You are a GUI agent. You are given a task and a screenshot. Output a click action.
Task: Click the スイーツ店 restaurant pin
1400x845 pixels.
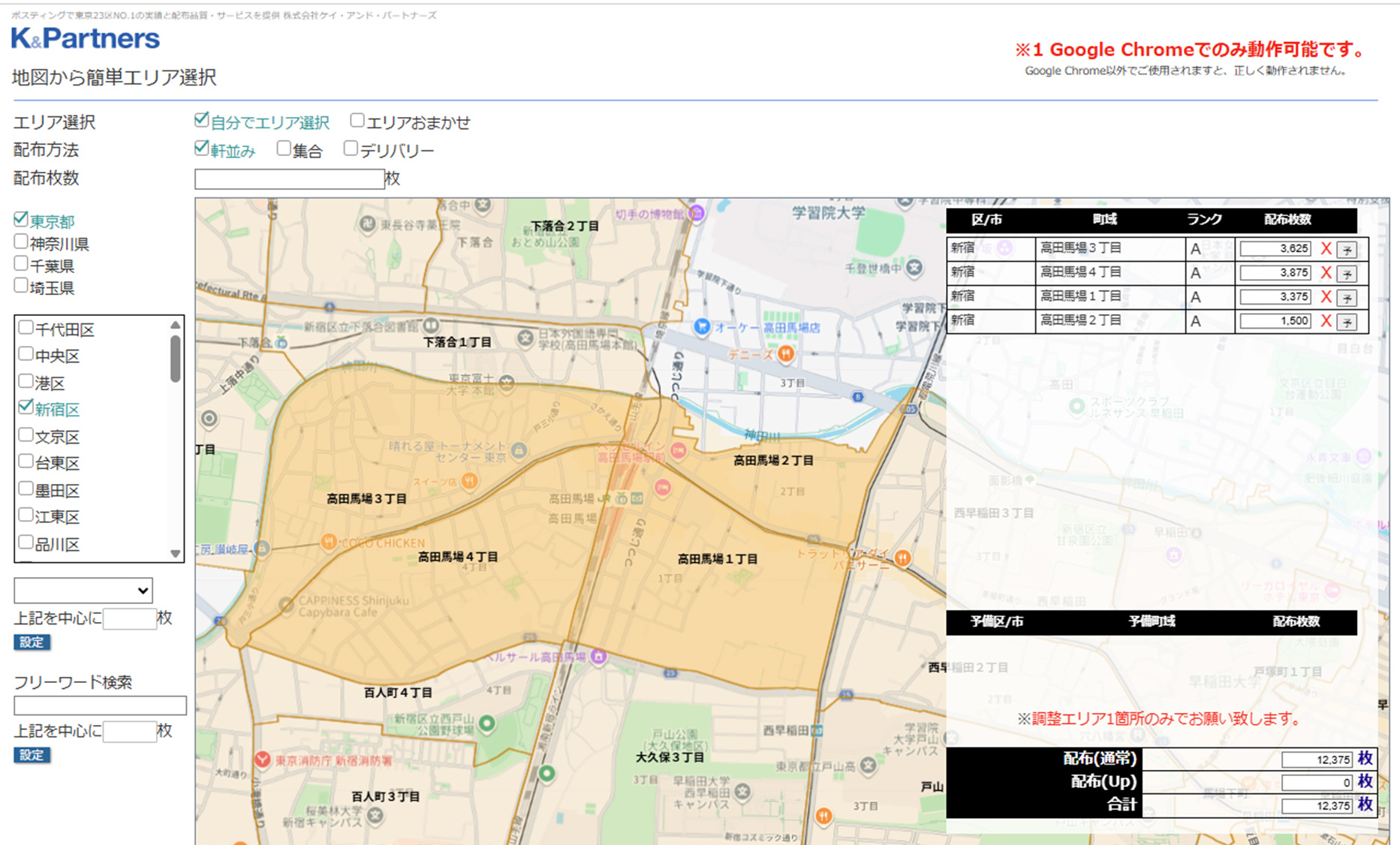[469, 480]
